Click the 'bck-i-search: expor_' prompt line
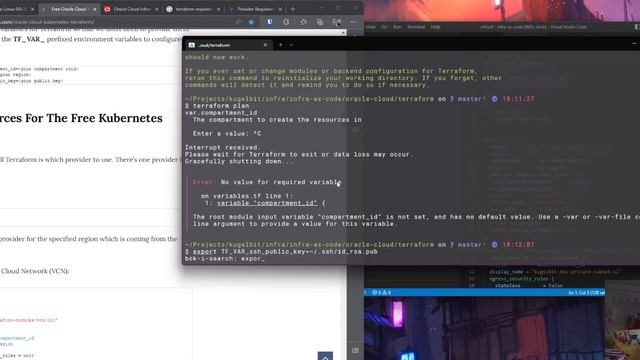 click(225, 258)
